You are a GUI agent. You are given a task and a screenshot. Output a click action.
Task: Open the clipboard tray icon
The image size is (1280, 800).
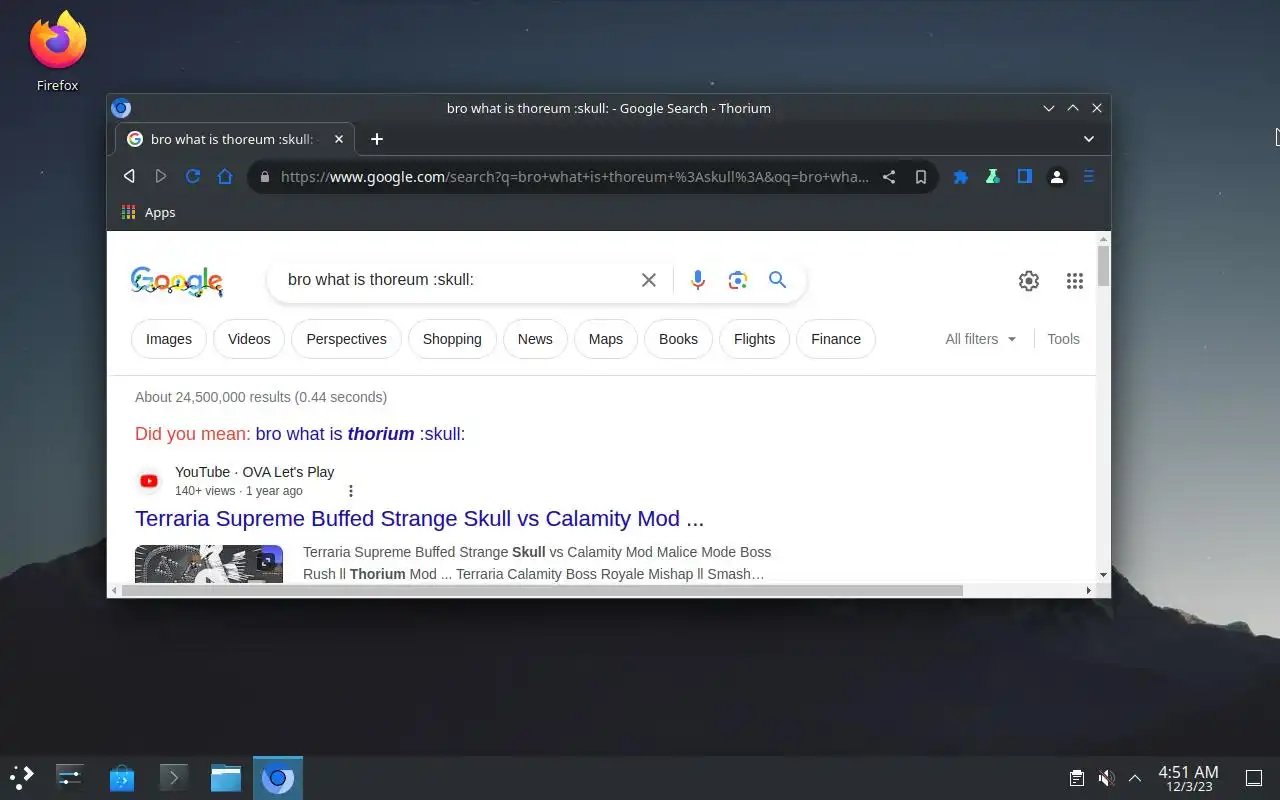tap(1077, 778)
